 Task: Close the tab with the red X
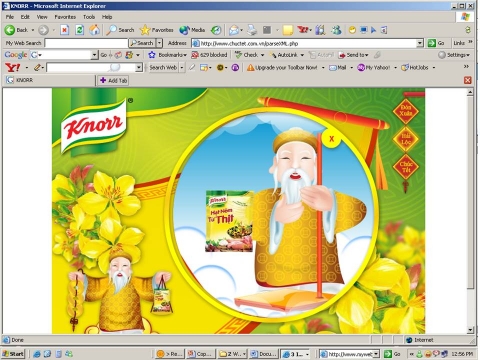click(468, 80)
